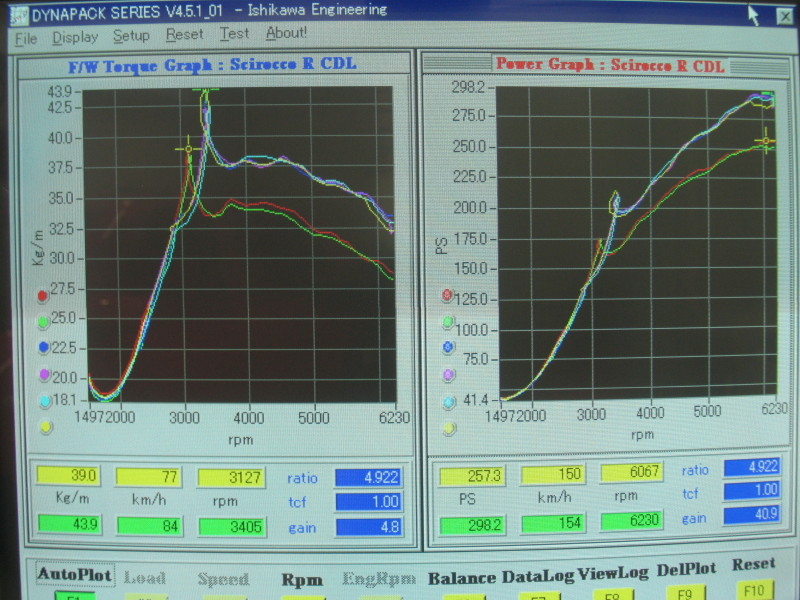The height and width of the screenshot is (600, 800).
Task: Click peak torque 43.9 field
Action: point(69,524)
